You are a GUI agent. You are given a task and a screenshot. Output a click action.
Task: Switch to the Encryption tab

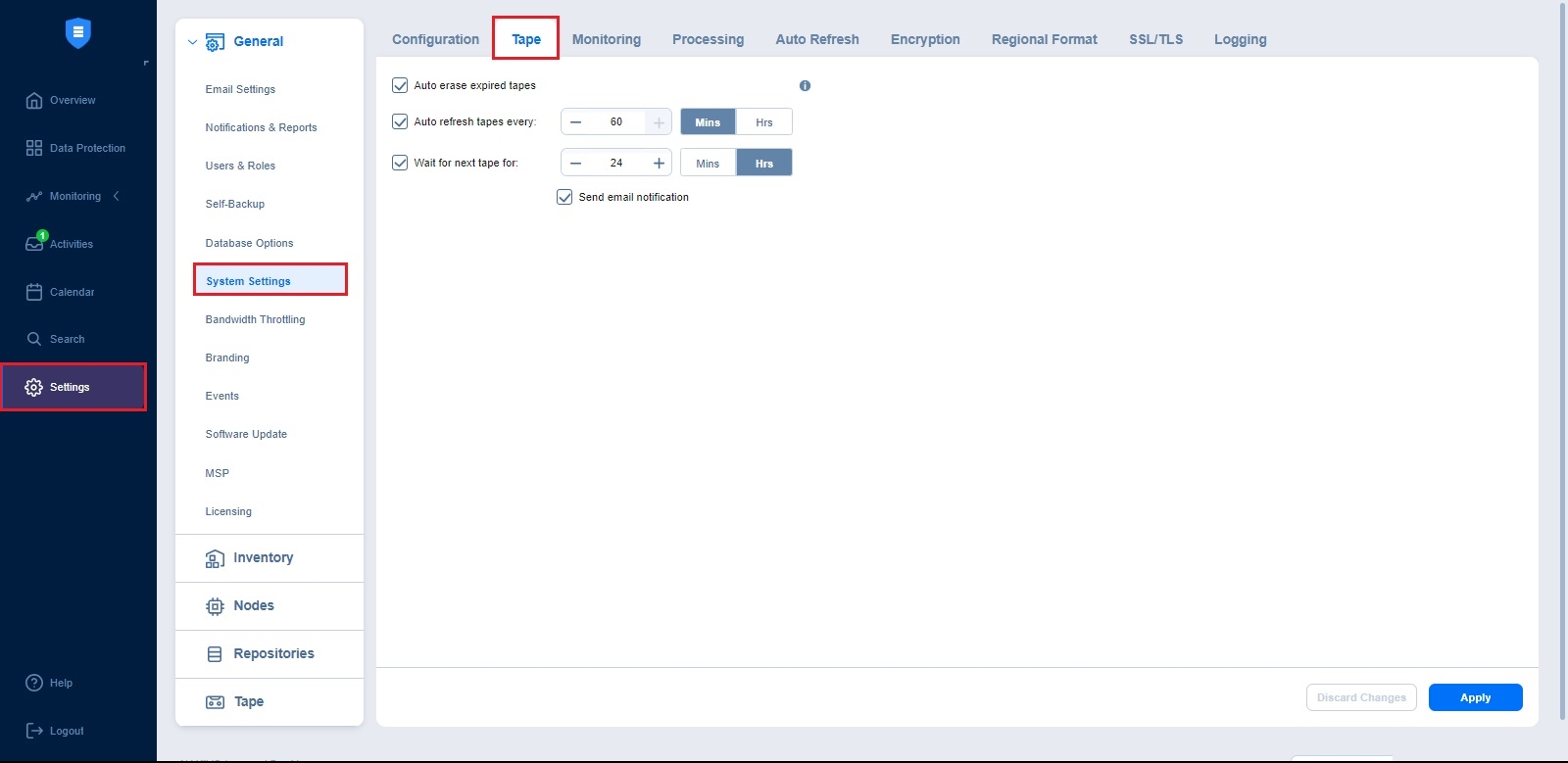(924, 39)
